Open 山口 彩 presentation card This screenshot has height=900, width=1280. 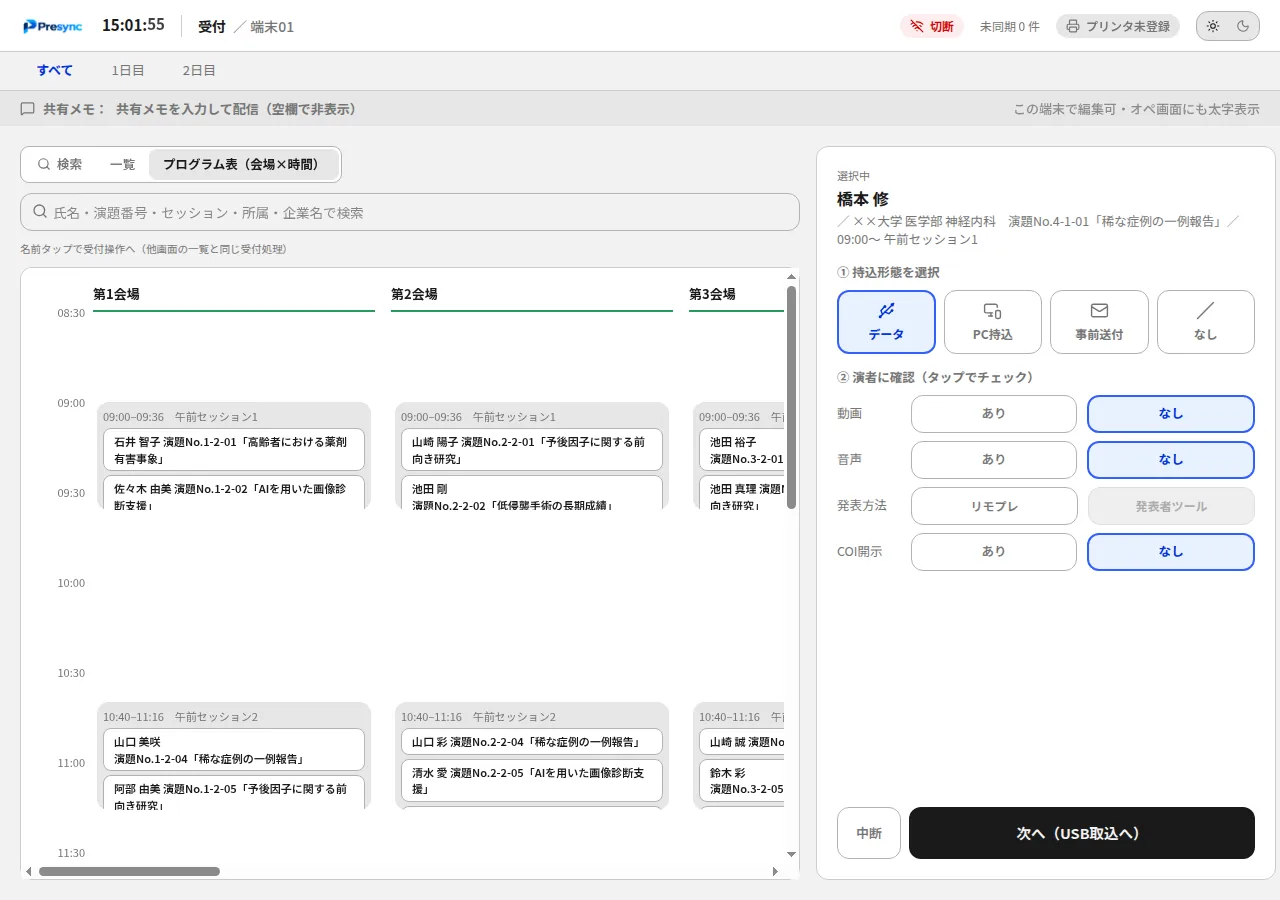532,741
